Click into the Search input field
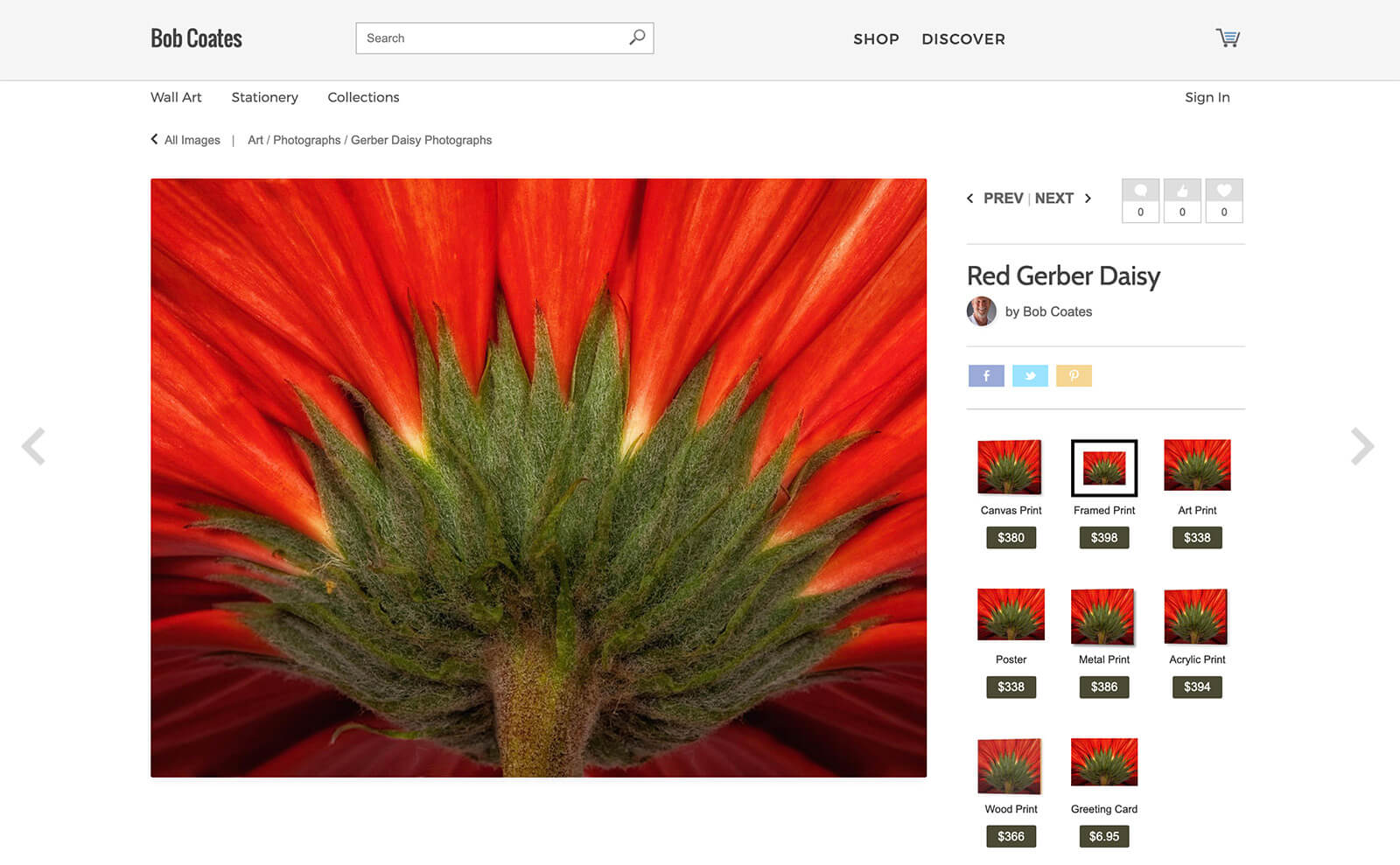Viewport: 1400px width, 865px height. [490, 38]
